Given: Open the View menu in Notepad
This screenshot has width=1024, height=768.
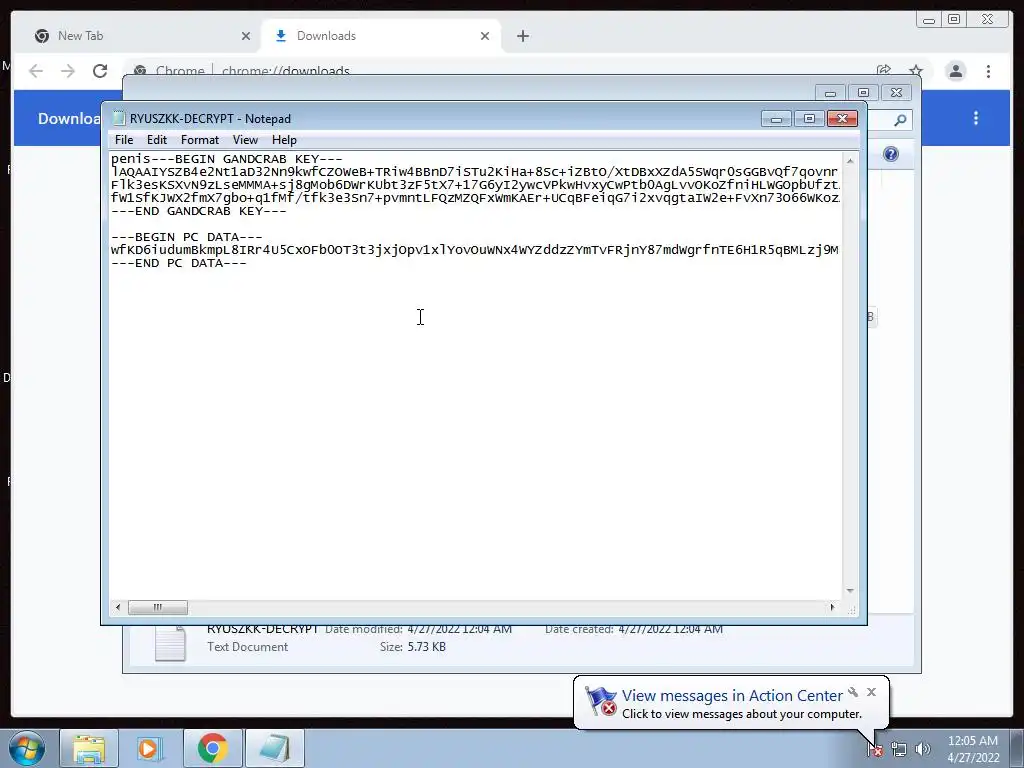Looking at the screenshot, I should (245, 140).
